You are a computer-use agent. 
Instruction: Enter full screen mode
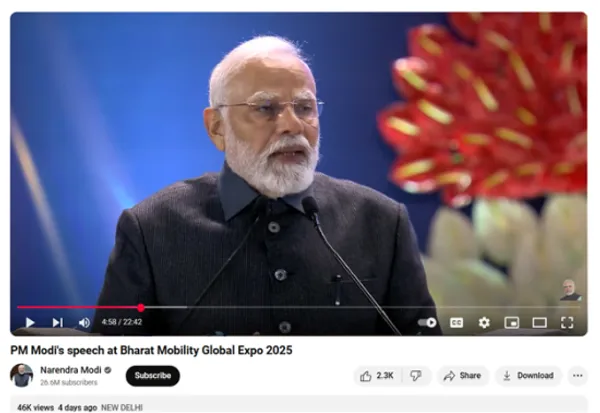coord(567,322)
